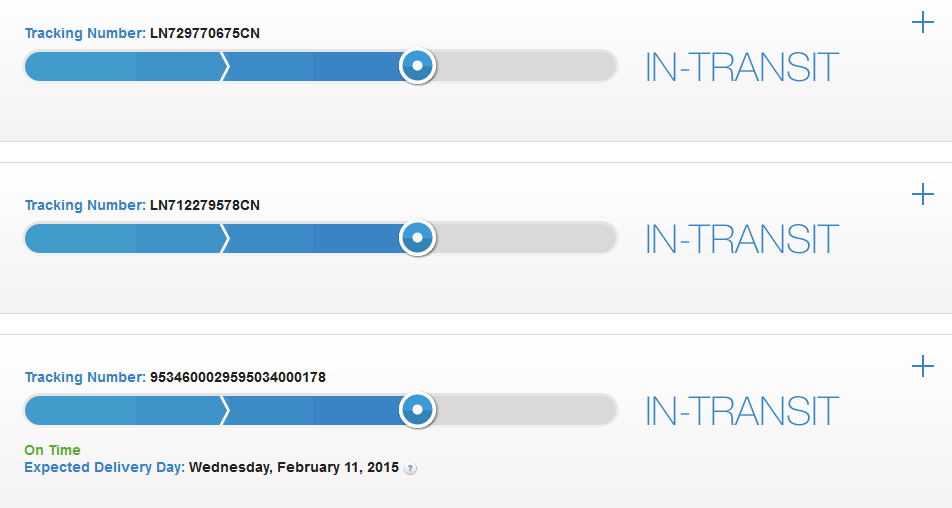This screenshot has width=952, height=508.
Task: Select tracking number LN729770675CN text
Action: pos(205,34)
